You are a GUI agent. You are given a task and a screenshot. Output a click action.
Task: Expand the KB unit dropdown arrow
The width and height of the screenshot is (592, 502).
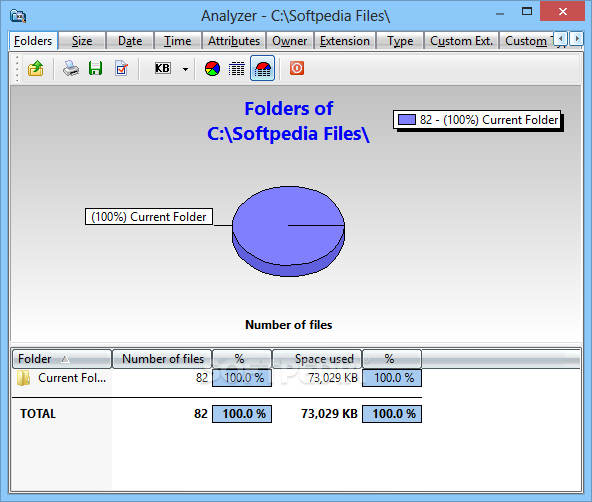pyautogui.click(x=185, y=69)
